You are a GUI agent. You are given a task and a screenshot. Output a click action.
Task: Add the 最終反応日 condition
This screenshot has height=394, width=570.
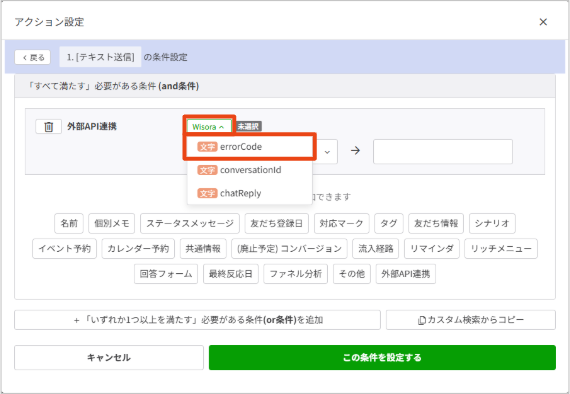pos(231,274)
